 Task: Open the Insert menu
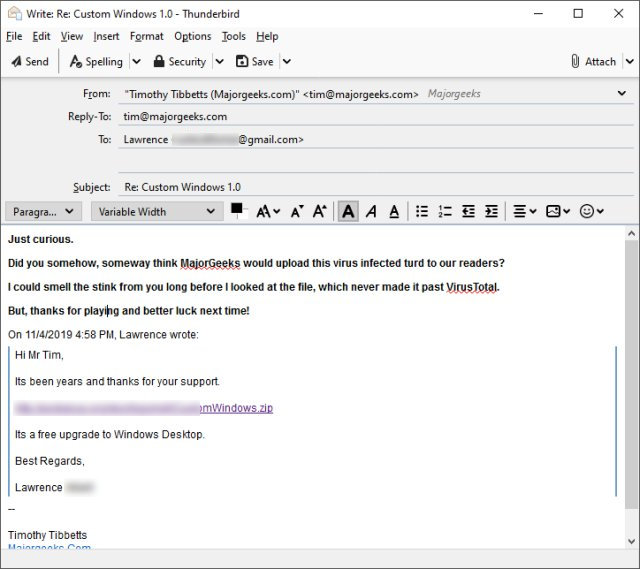click(106, 36)
